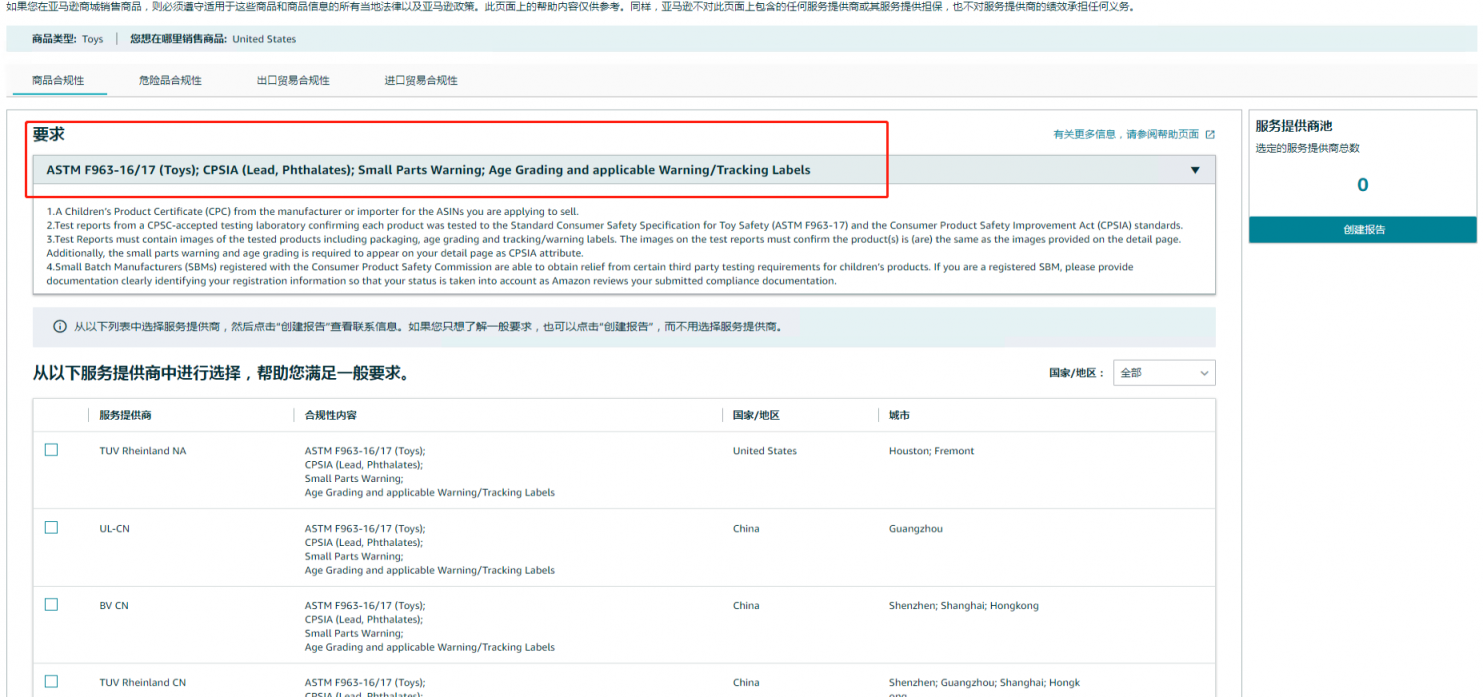The height and width of the screenshot is (697, 1483).
Task: Click the selected provider count 0
Action: point(1362,185)
